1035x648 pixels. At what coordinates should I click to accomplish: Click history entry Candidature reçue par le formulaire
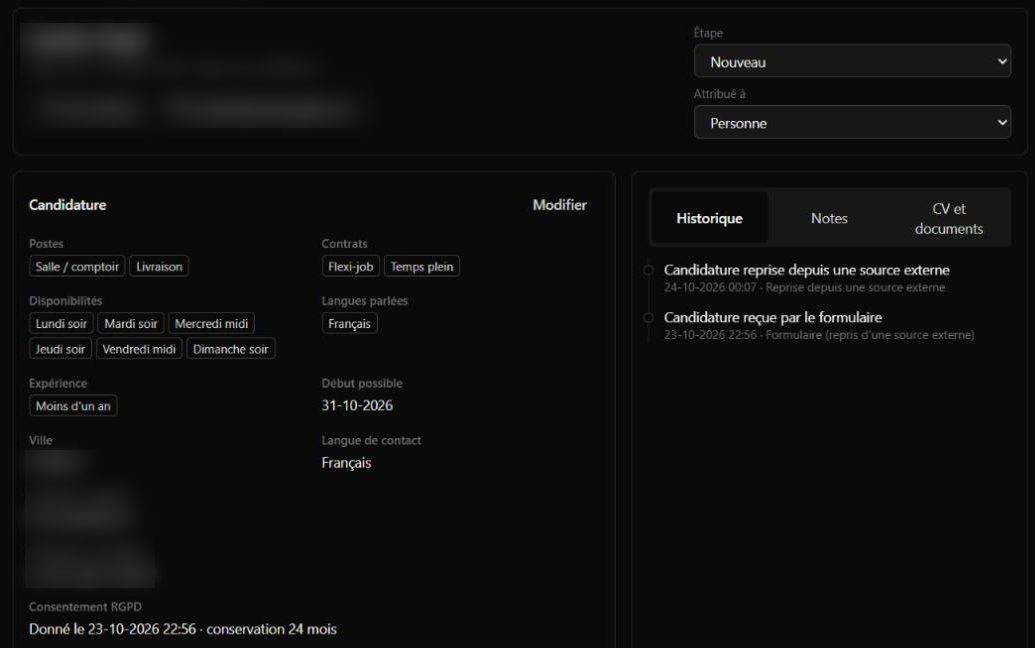tap(773, 317)
